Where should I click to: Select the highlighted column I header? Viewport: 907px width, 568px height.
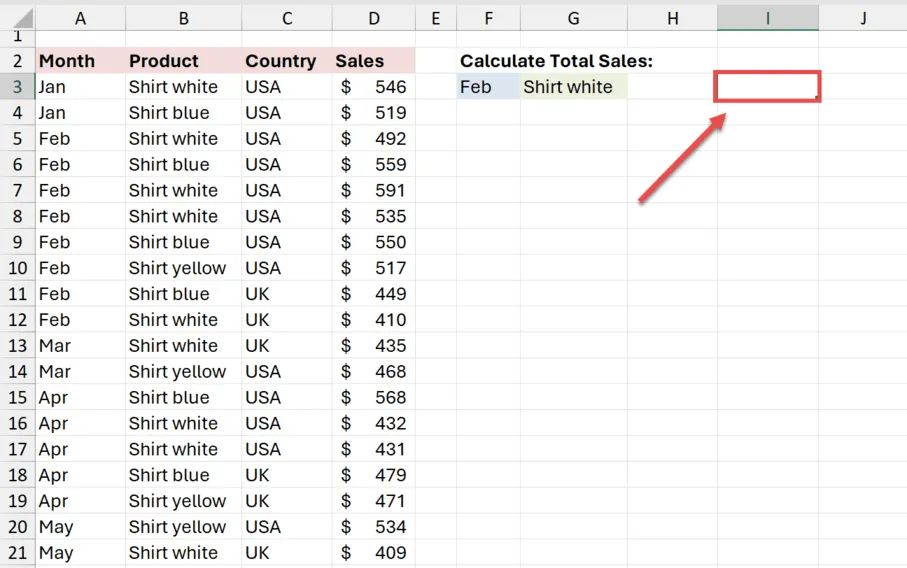pos(767,18)
